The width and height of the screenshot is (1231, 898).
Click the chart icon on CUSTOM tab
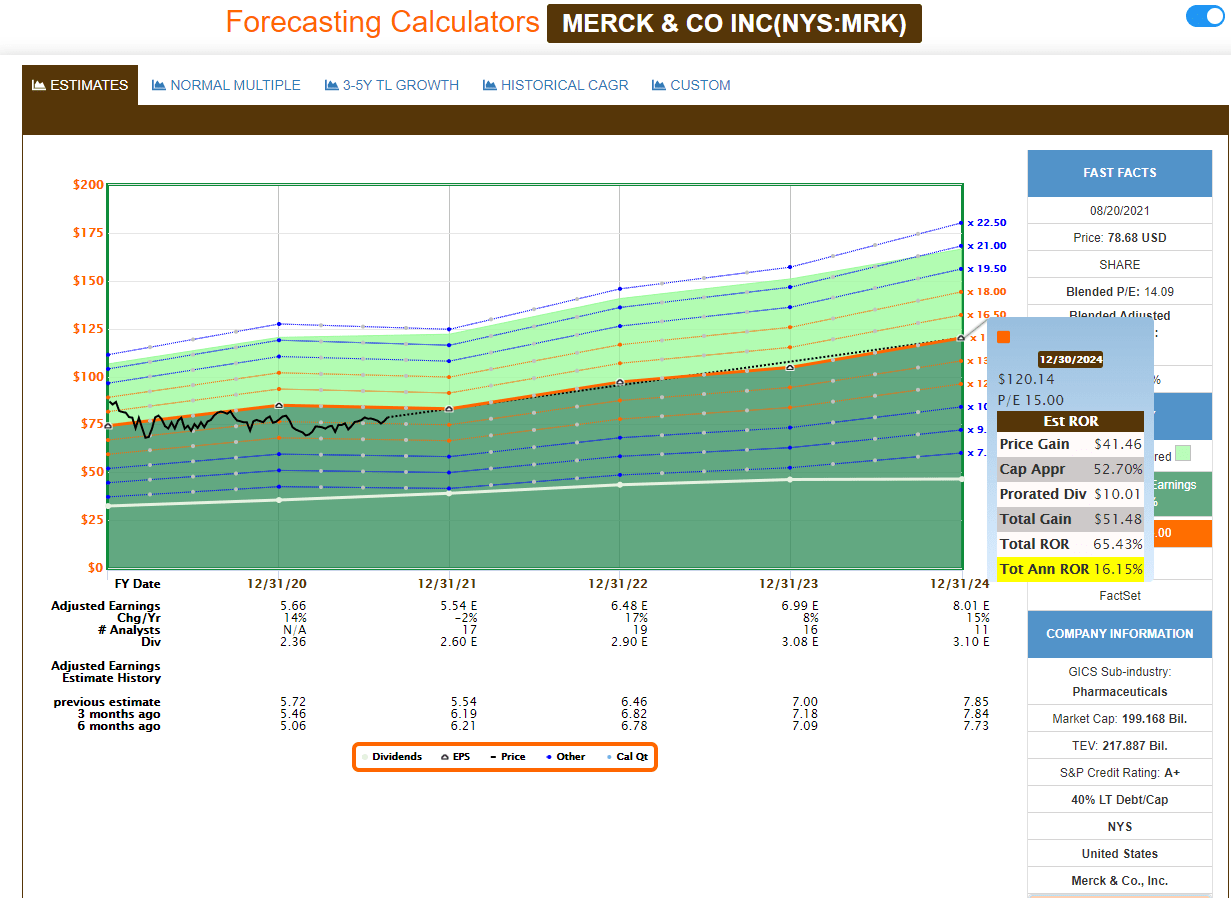[659, 85]
